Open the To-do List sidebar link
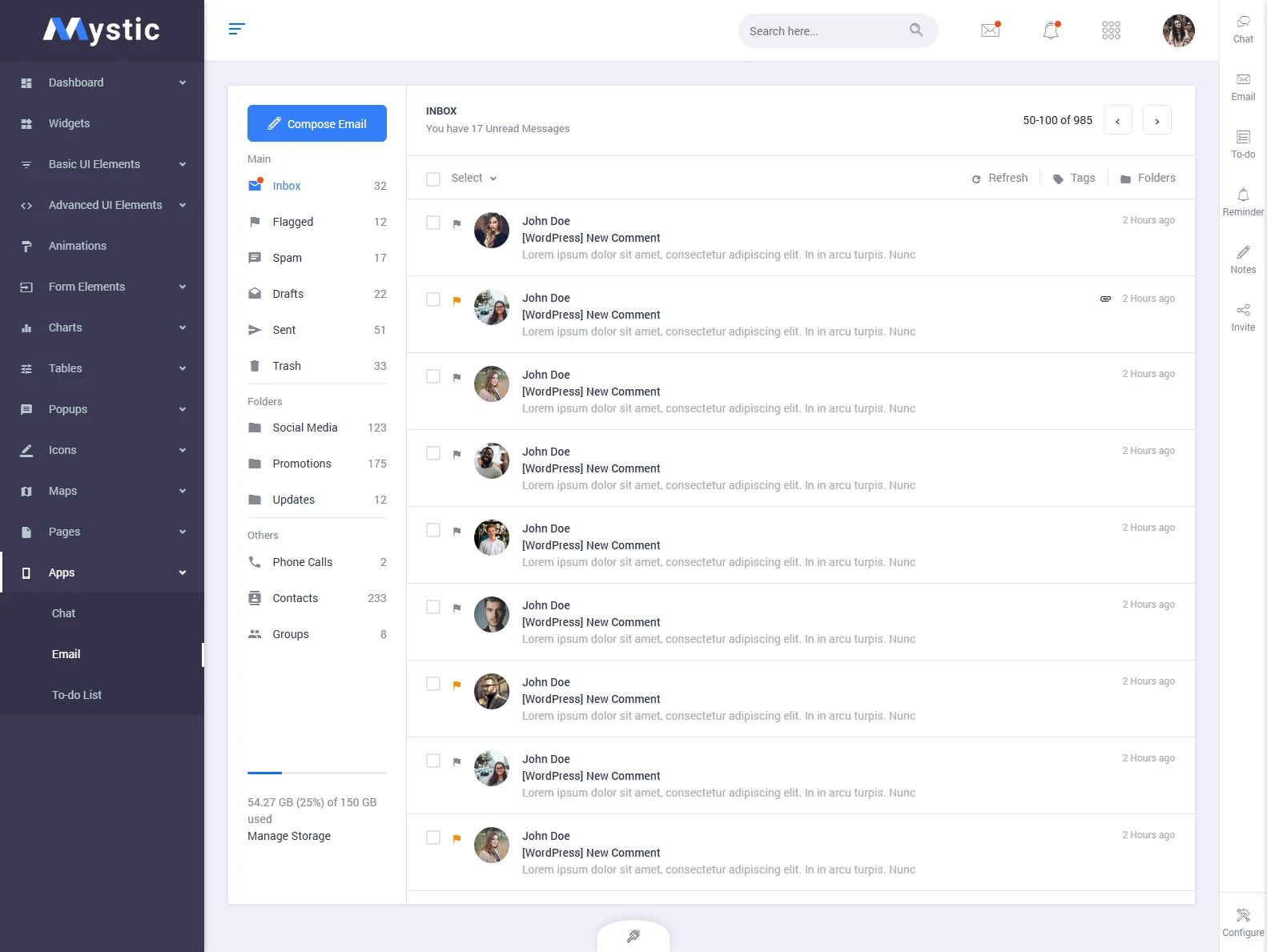Screen dimensions: 1267x952 [x=77, y=695]
